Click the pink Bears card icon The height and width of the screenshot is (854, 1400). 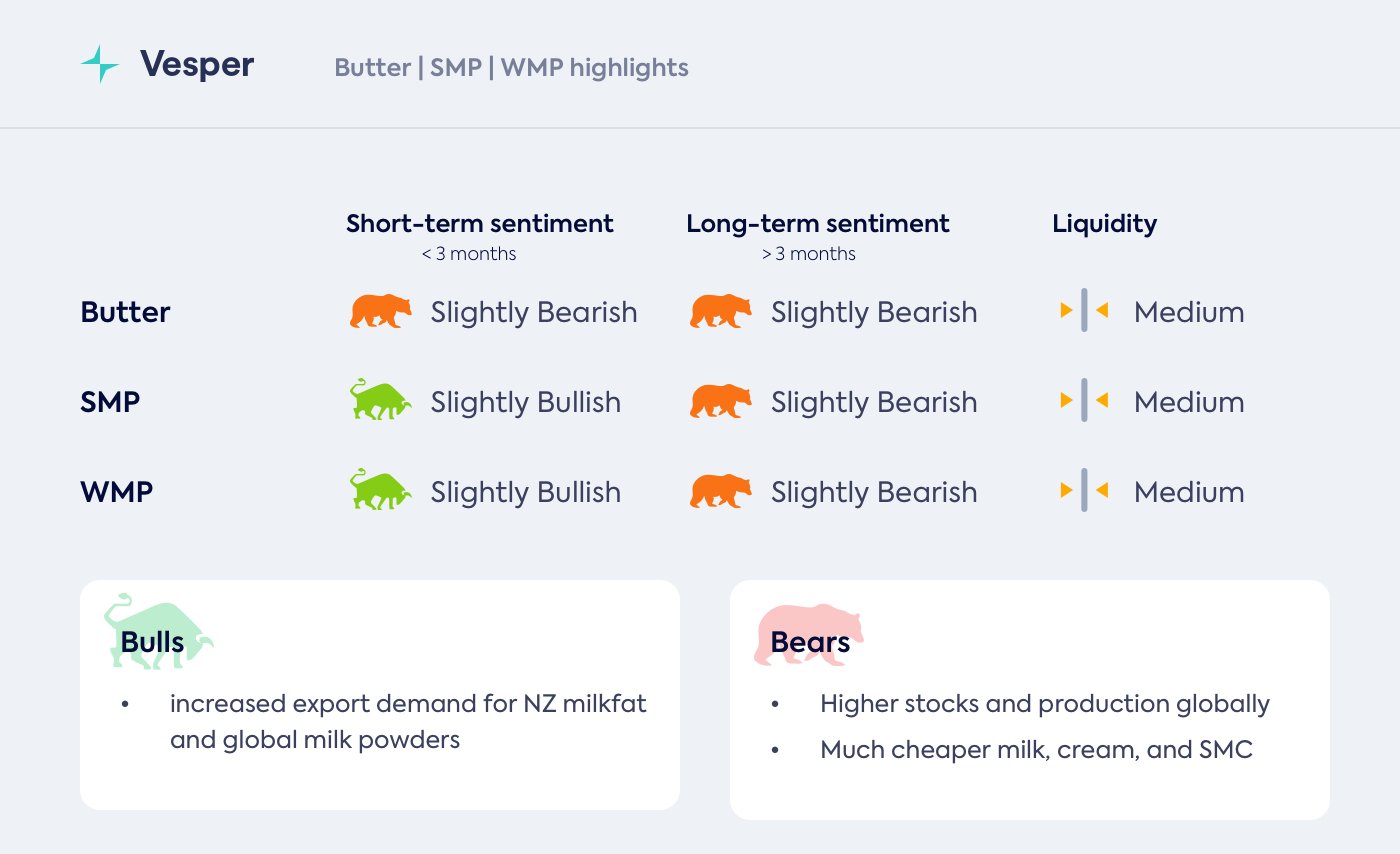808,634
